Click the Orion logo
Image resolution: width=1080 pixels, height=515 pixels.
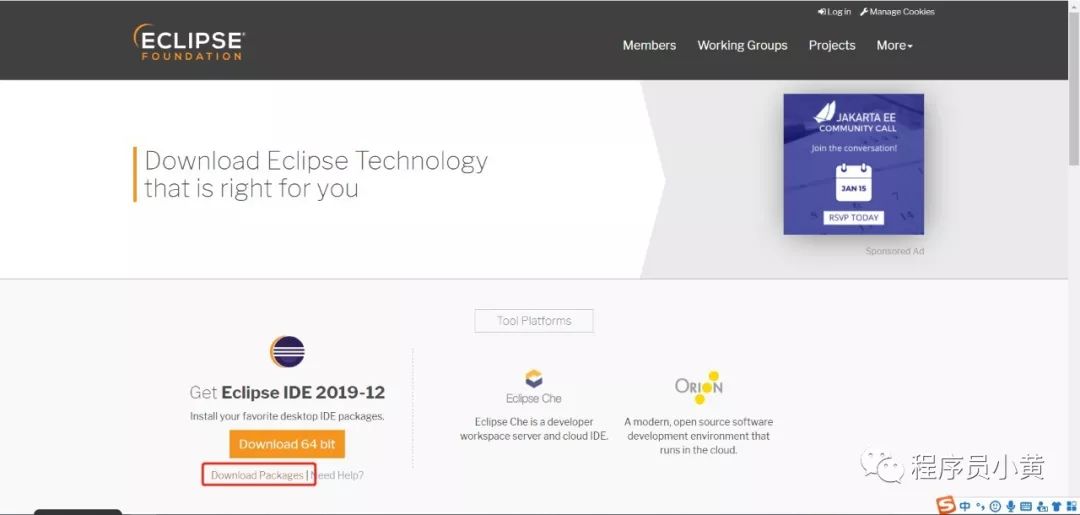coord(698,388)
